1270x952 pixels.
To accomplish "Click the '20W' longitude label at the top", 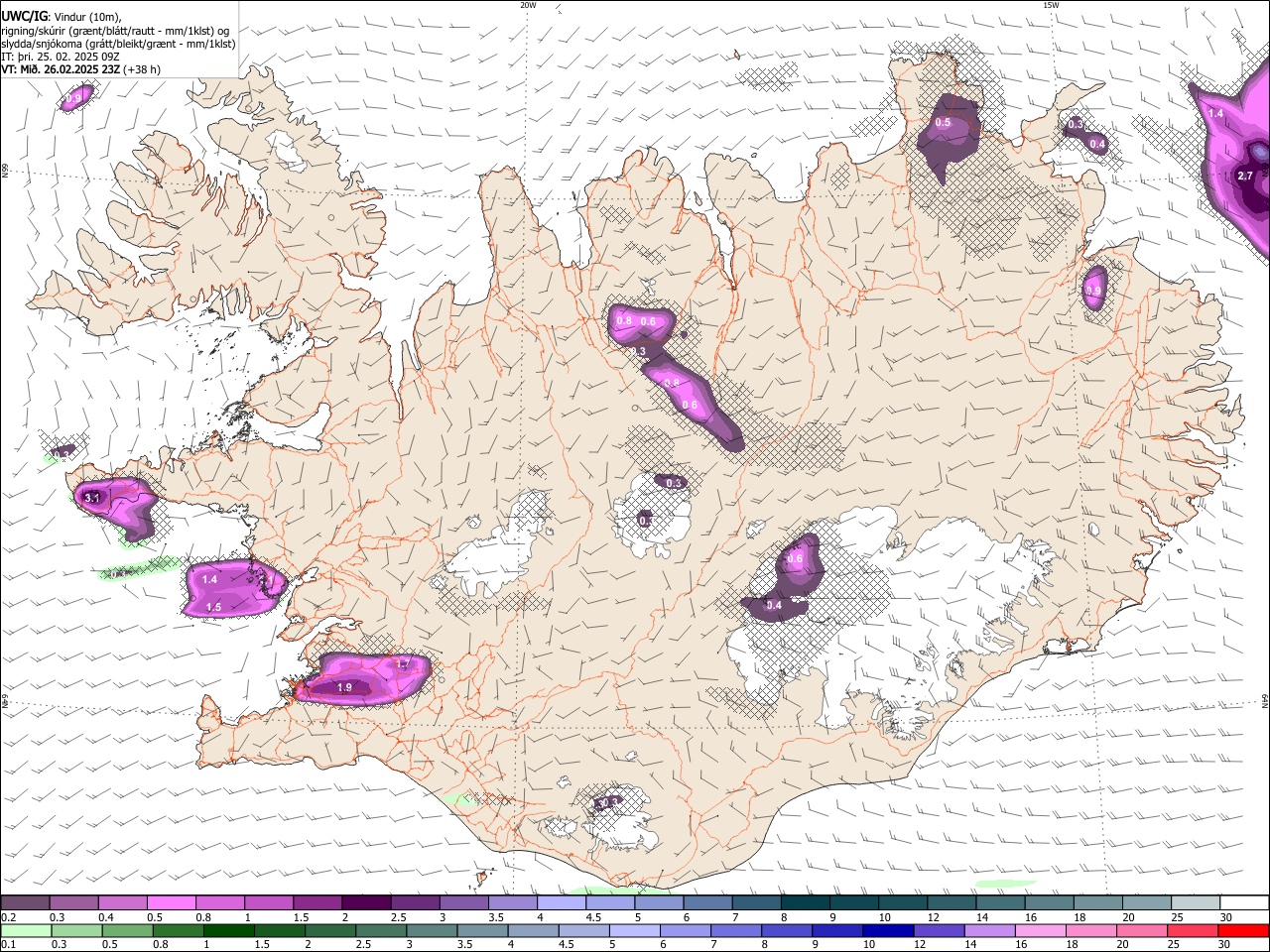I will coord(528,5).
